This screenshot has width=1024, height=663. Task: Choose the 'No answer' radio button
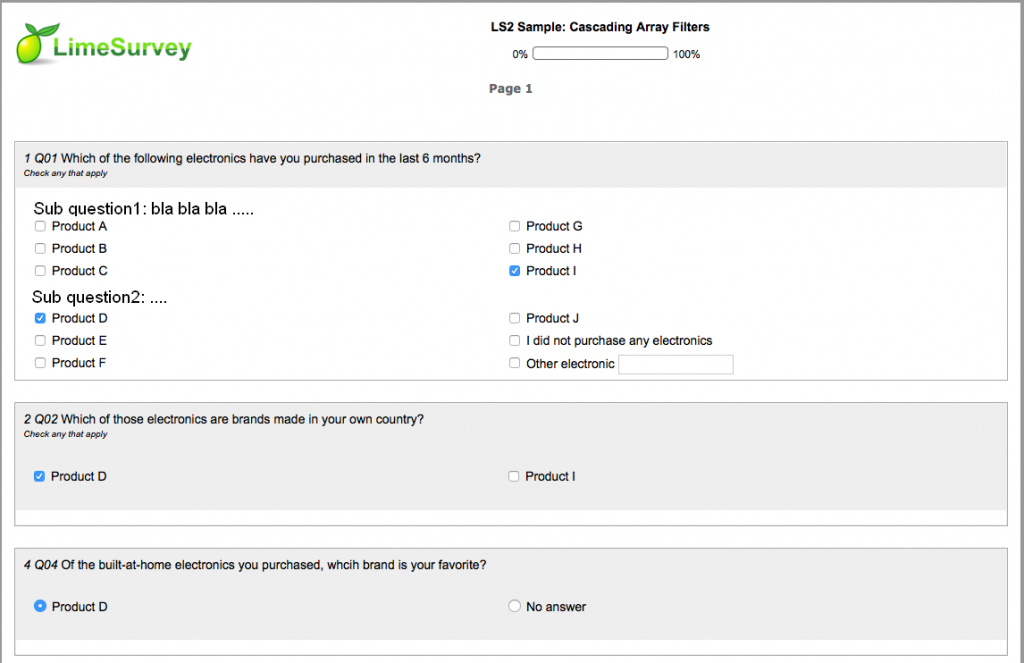(x=514, y=606)
